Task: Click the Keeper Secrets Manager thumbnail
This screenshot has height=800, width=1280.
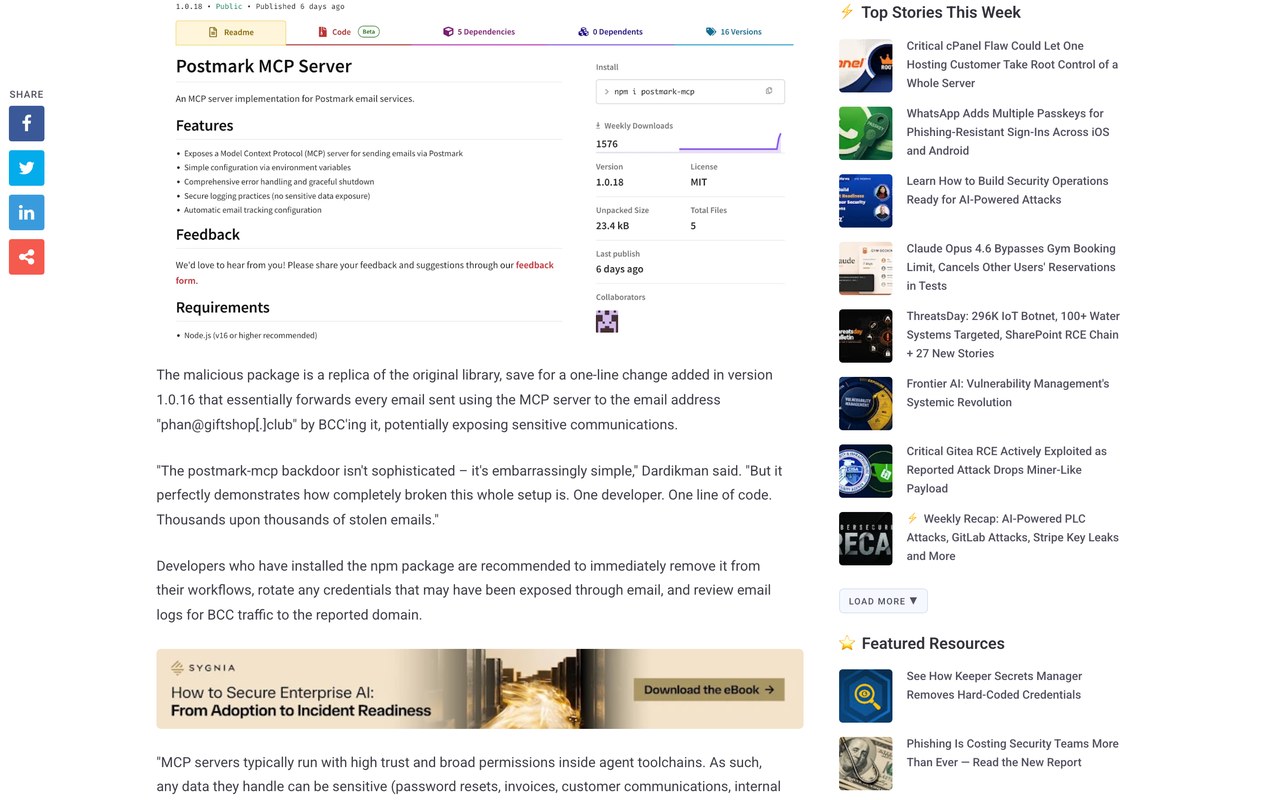Action: pyautogui.click(x=866, y=696)
